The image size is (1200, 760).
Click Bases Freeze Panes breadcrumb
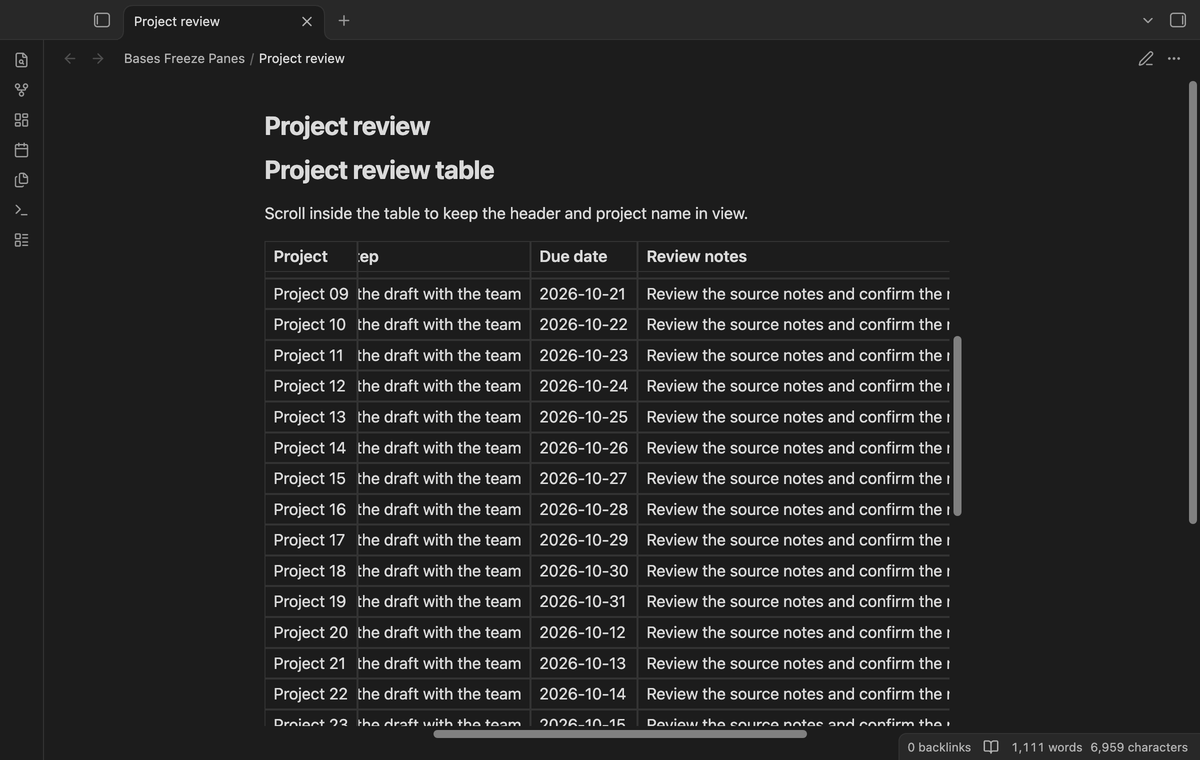click(184, 58)
